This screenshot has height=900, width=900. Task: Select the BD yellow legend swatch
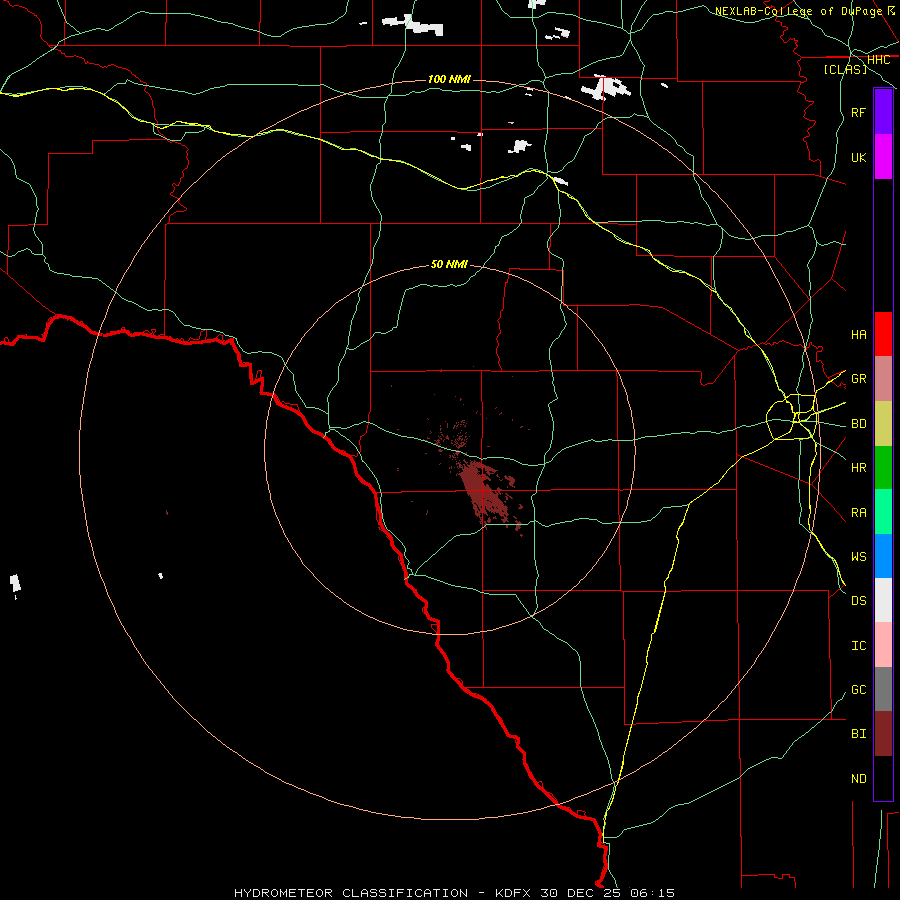point(883,424)
